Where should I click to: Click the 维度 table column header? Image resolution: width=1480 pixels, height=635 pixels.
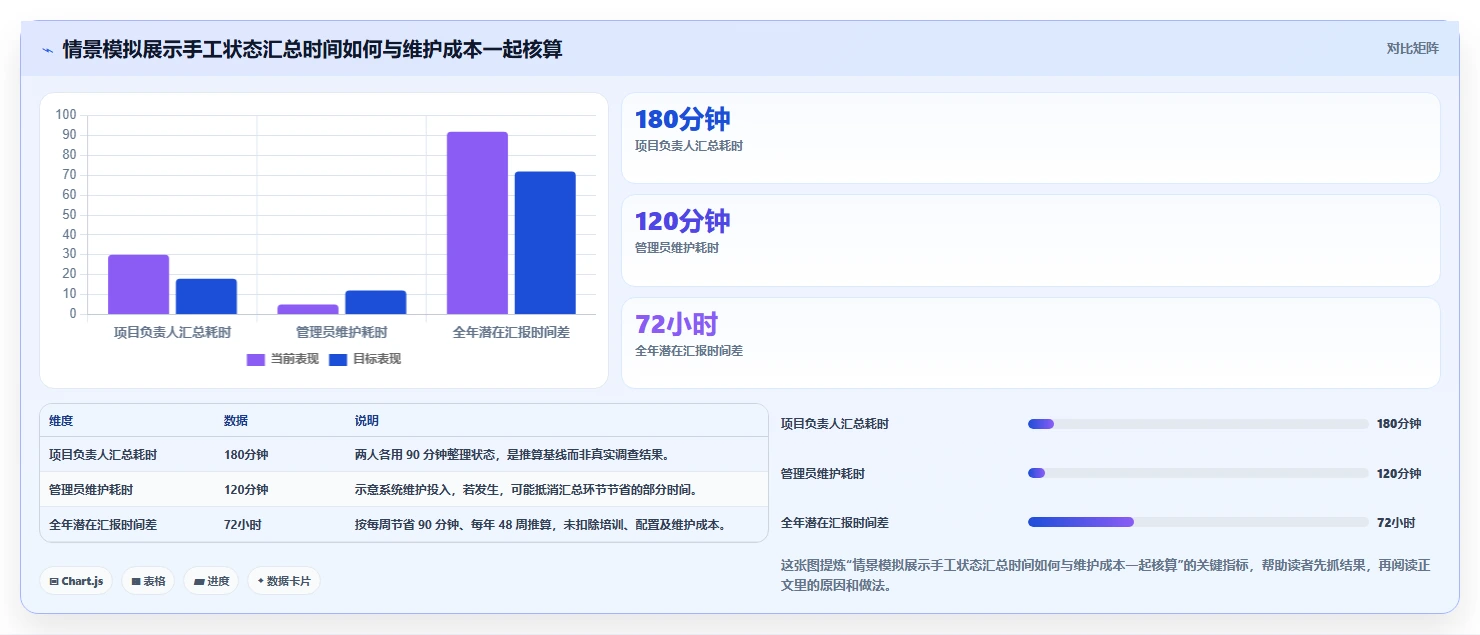point(61,421)
